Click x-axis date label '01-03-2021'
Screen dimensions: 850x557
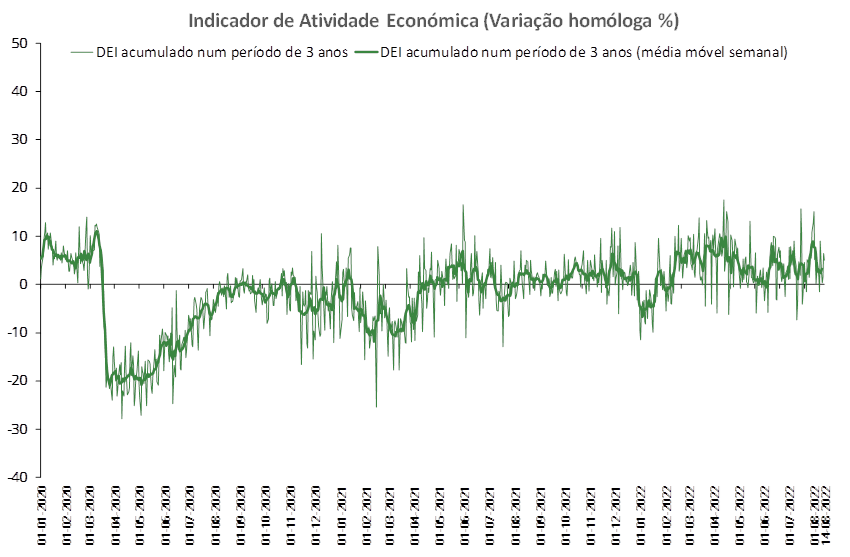[389, 515]
